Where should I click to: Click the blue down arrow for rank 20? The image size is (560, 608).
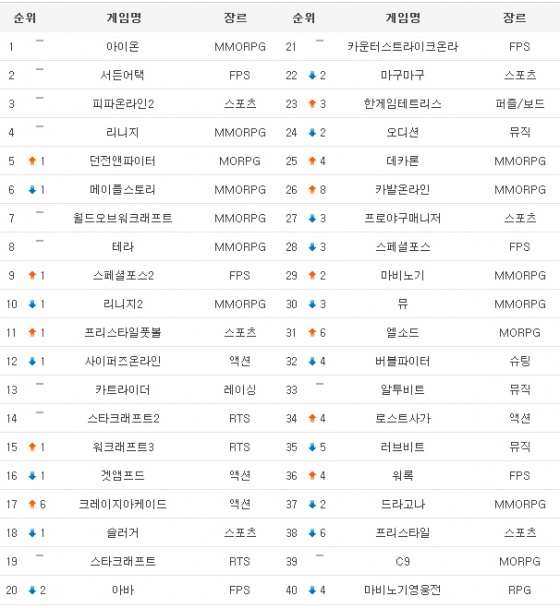tap(32, 590)
